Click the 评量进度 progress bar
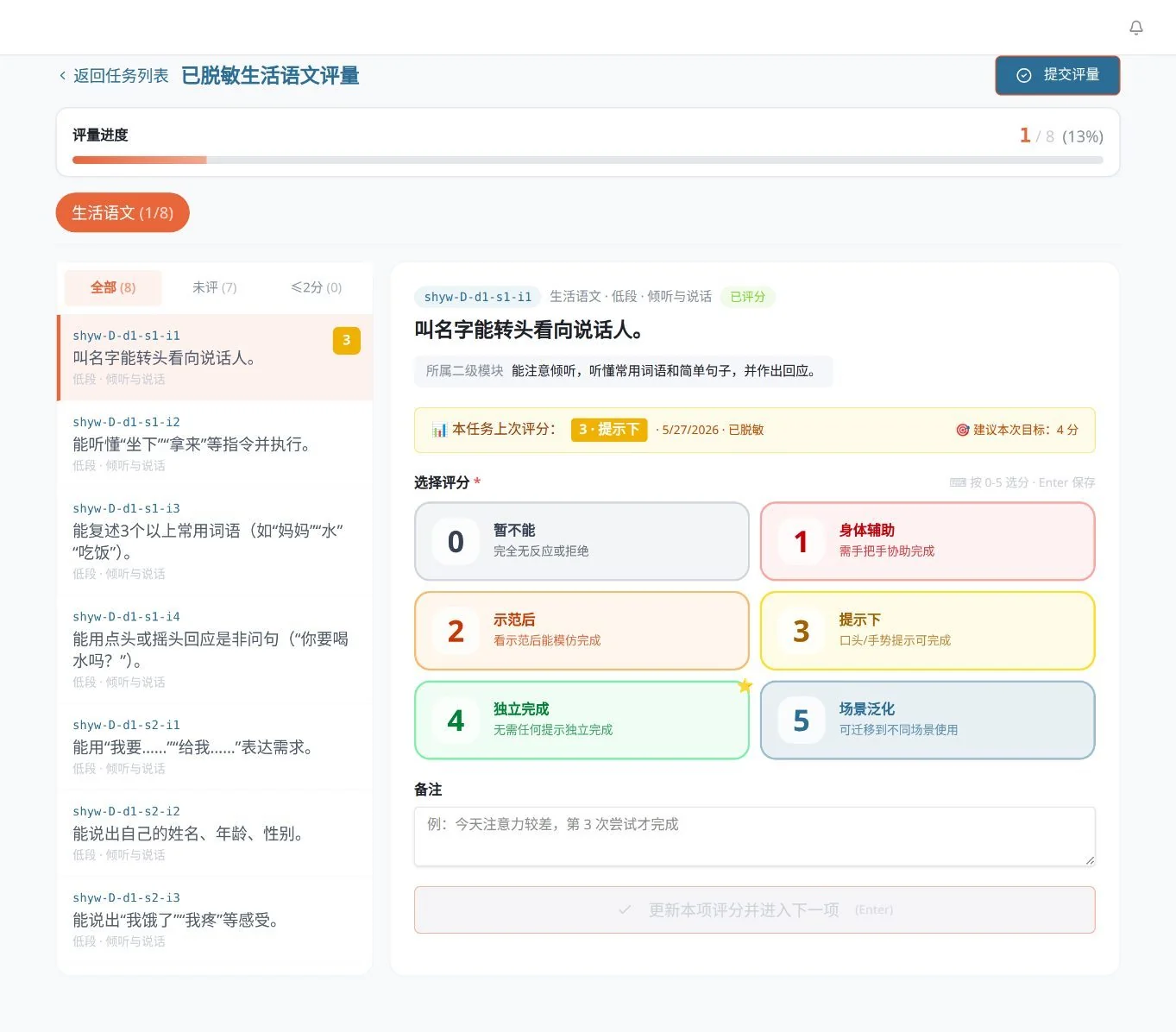 coord(588,160)
